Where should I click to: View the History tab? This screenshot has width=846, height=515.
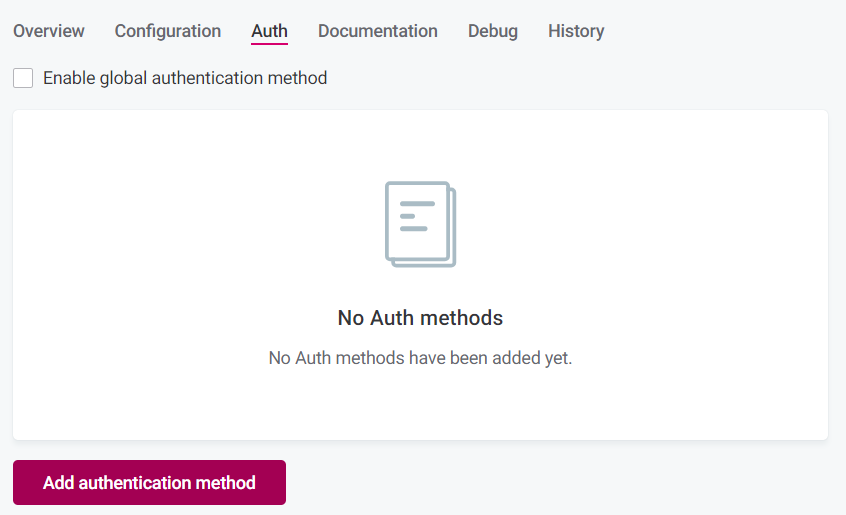575,31
